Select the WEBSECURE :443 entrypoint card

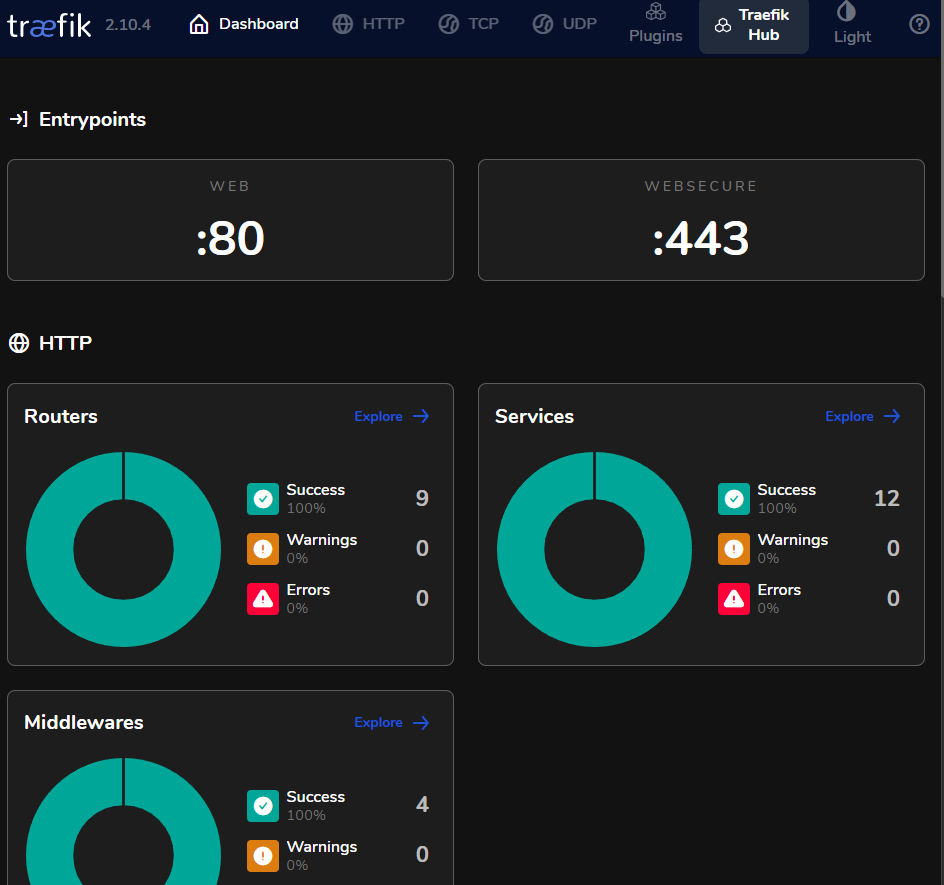701,220
